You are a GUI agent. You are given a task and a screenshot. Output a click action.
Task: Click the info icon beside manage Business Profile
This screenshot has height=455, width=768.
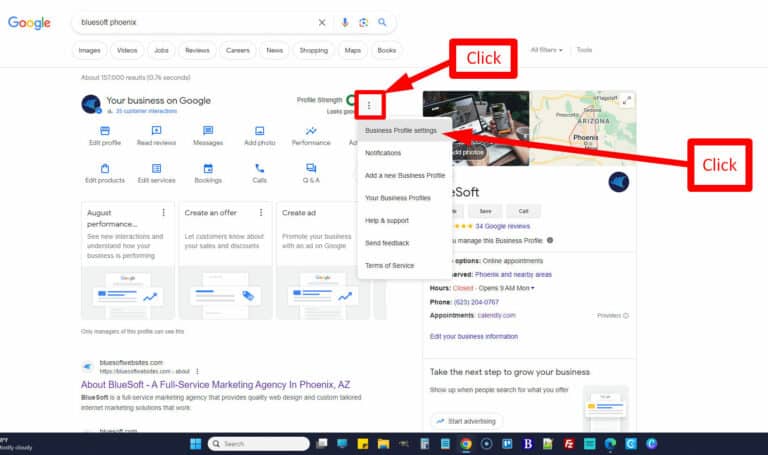point(550,240)
